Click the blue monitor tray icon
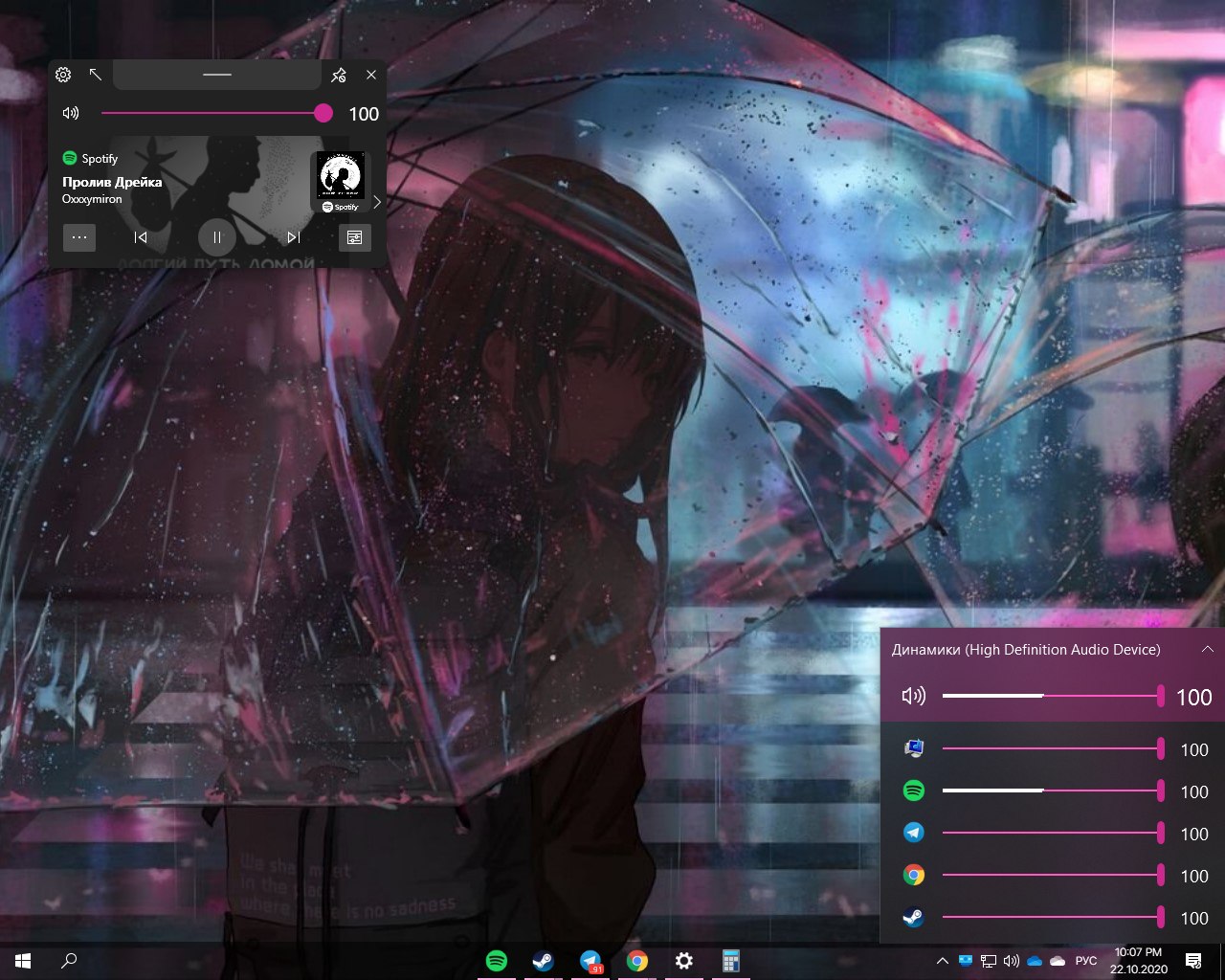The height and width of the screenshot is (980, 1225). point(966,961)
